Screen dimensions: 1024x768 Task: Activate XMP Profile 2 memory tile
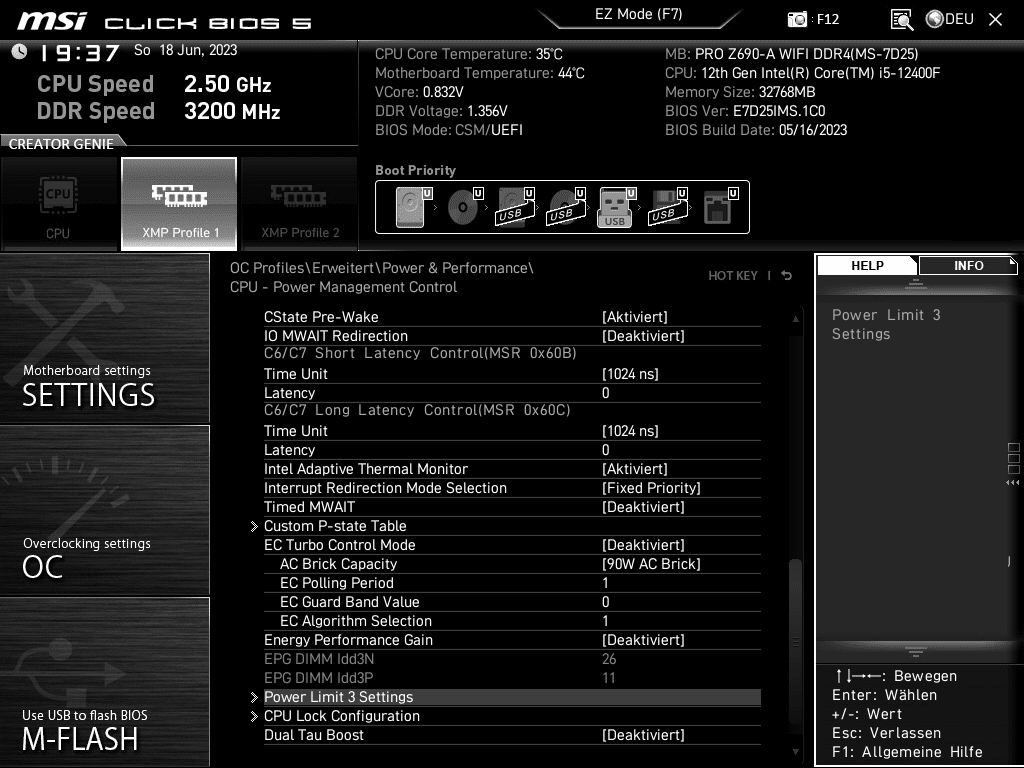pyautogui.click(x=300, y=204)
